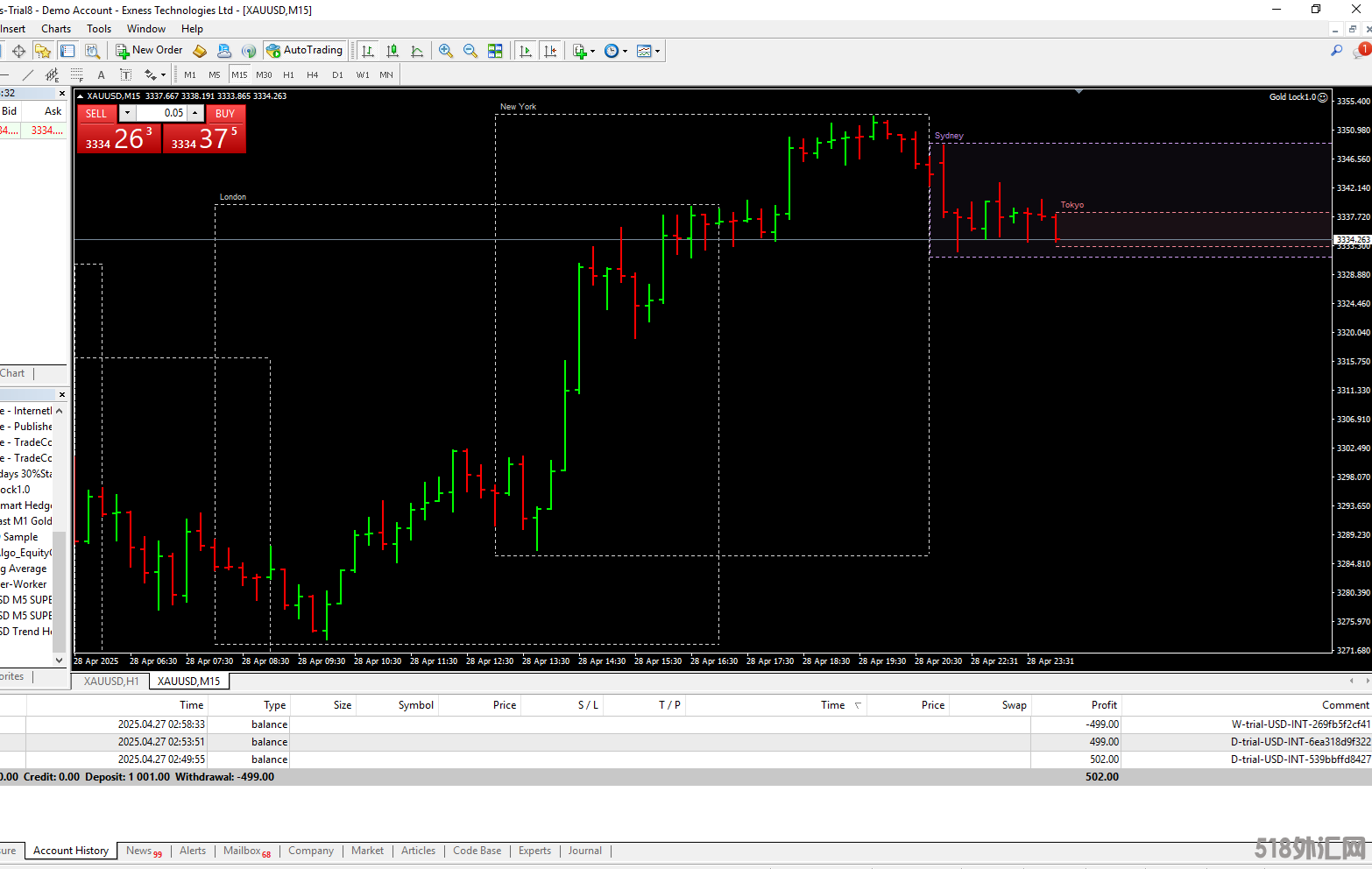
Task: Open the arrows objects dropdown
Action: click(155, 74)
